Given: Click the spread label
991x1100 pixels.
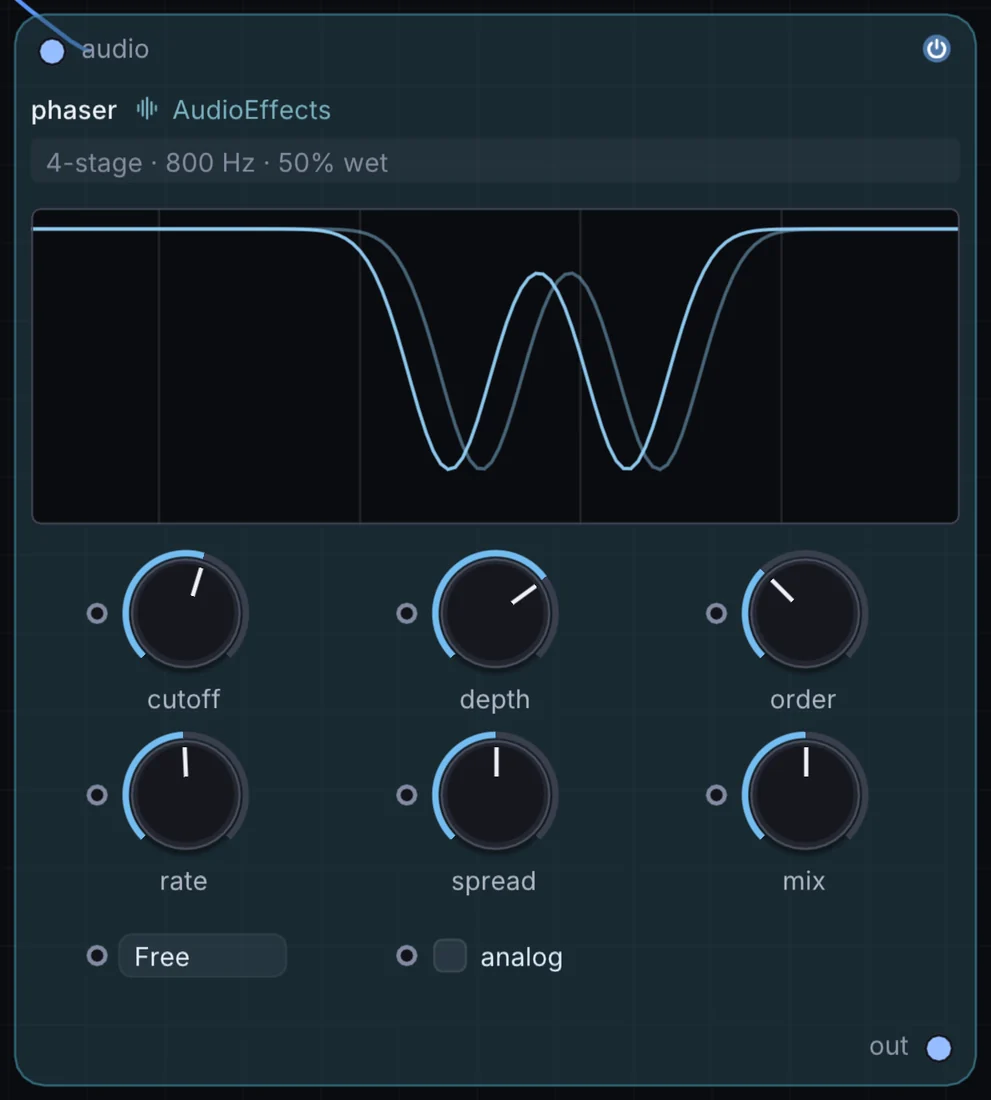Looking at the screenshot, I should point(494,882).
